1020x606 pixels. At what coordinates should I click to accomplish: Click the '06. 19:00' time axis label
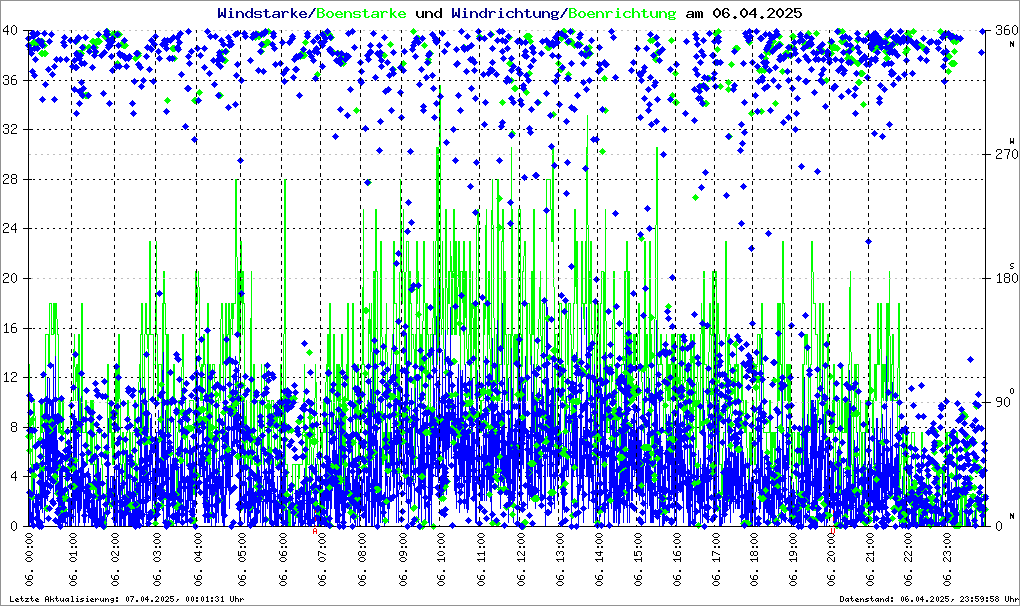793,559
